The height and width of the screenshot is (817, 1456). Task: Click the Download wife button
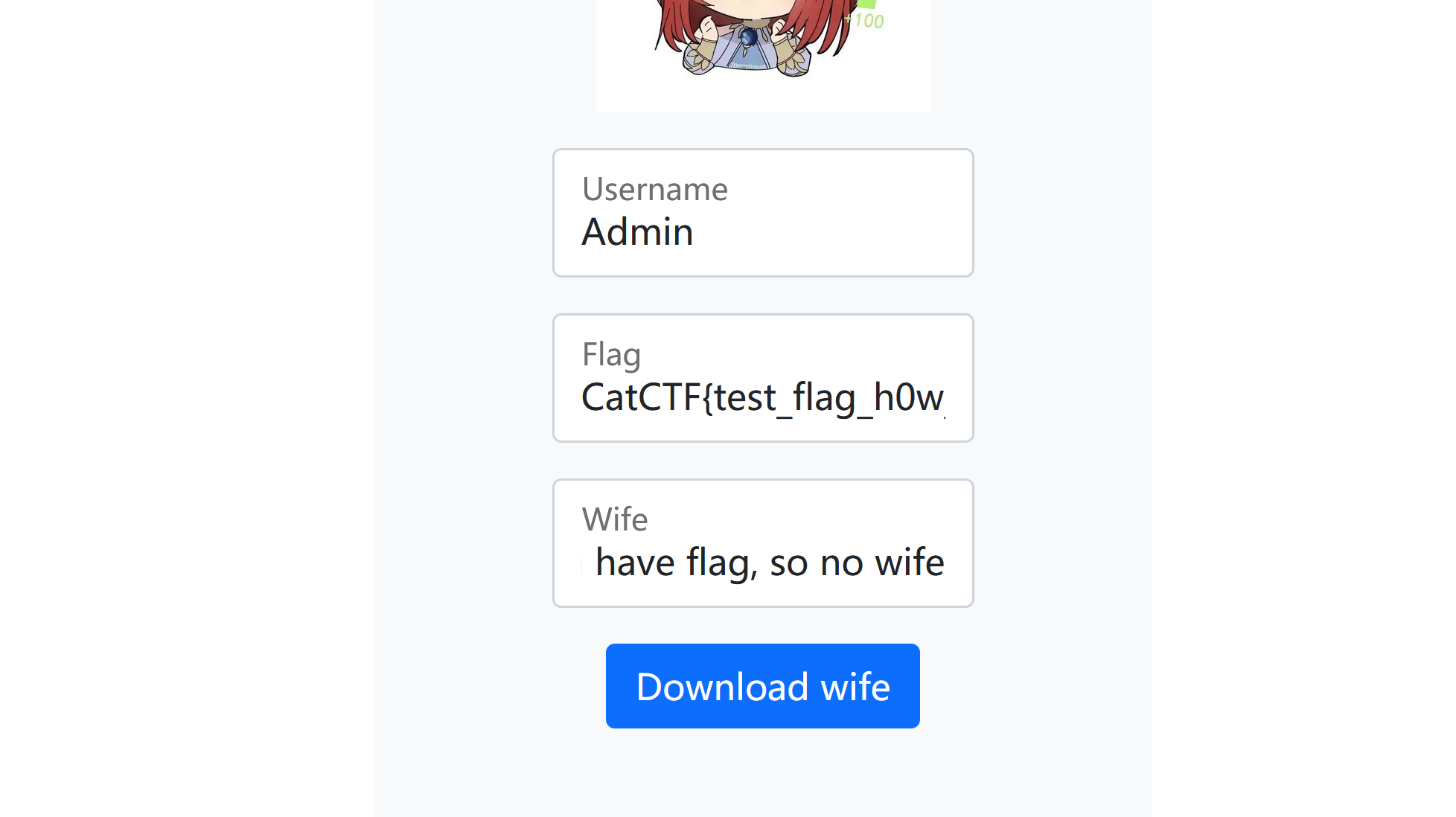(762, 685)
